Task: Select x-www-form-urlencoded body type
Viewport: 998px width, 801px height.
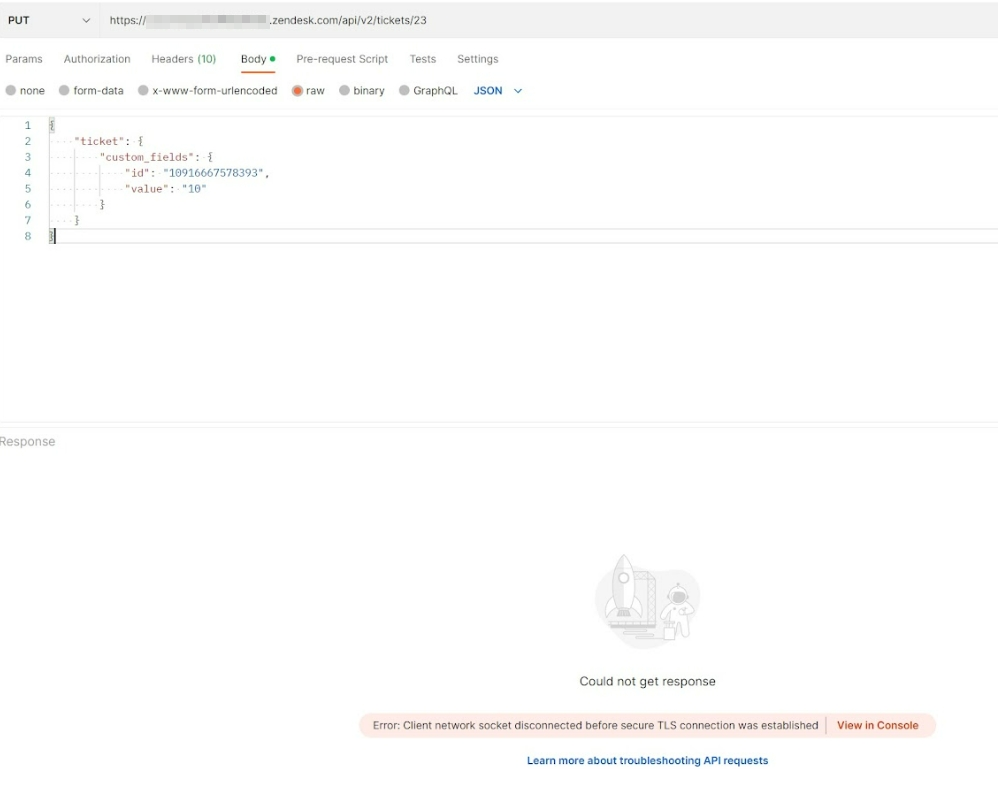Action: [x=144, y=91]
